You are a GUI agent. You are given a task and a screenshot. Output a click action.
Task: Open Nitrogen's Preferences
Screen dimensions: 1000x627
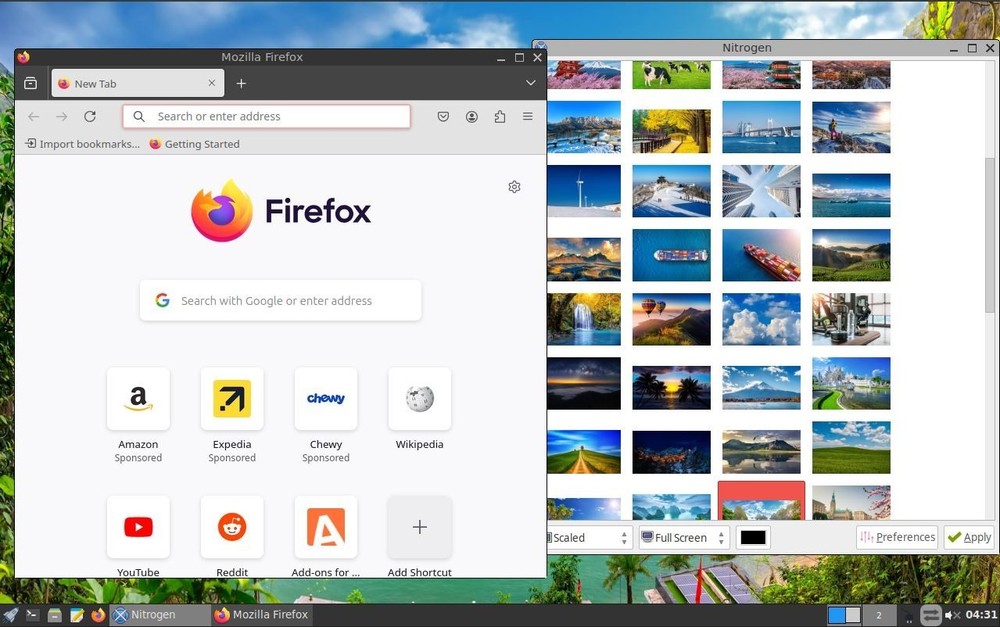(x=897, y=537)
